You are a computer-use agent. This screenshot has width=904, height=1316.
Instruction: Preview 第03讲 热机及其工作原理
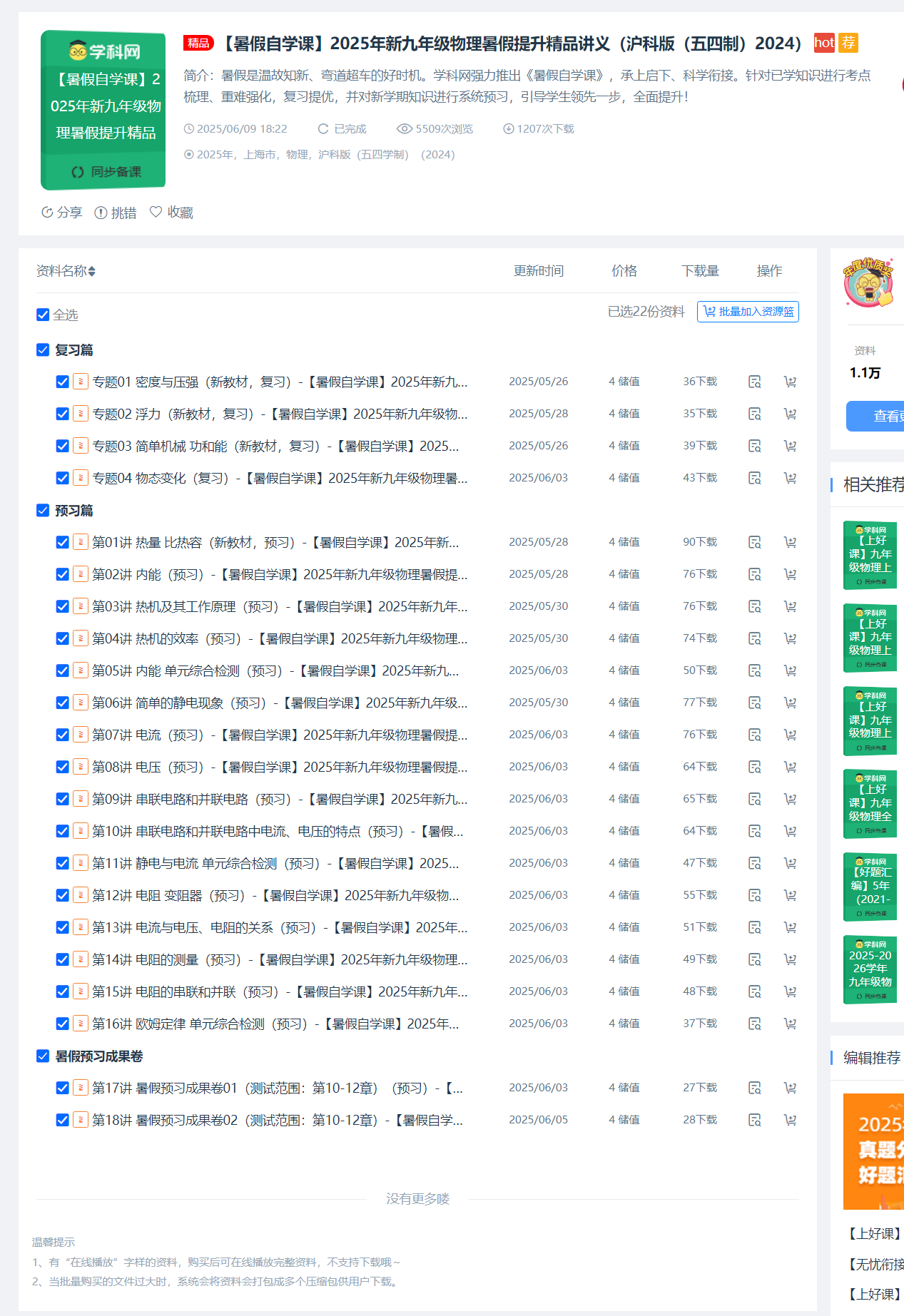(x=754, y=606)
